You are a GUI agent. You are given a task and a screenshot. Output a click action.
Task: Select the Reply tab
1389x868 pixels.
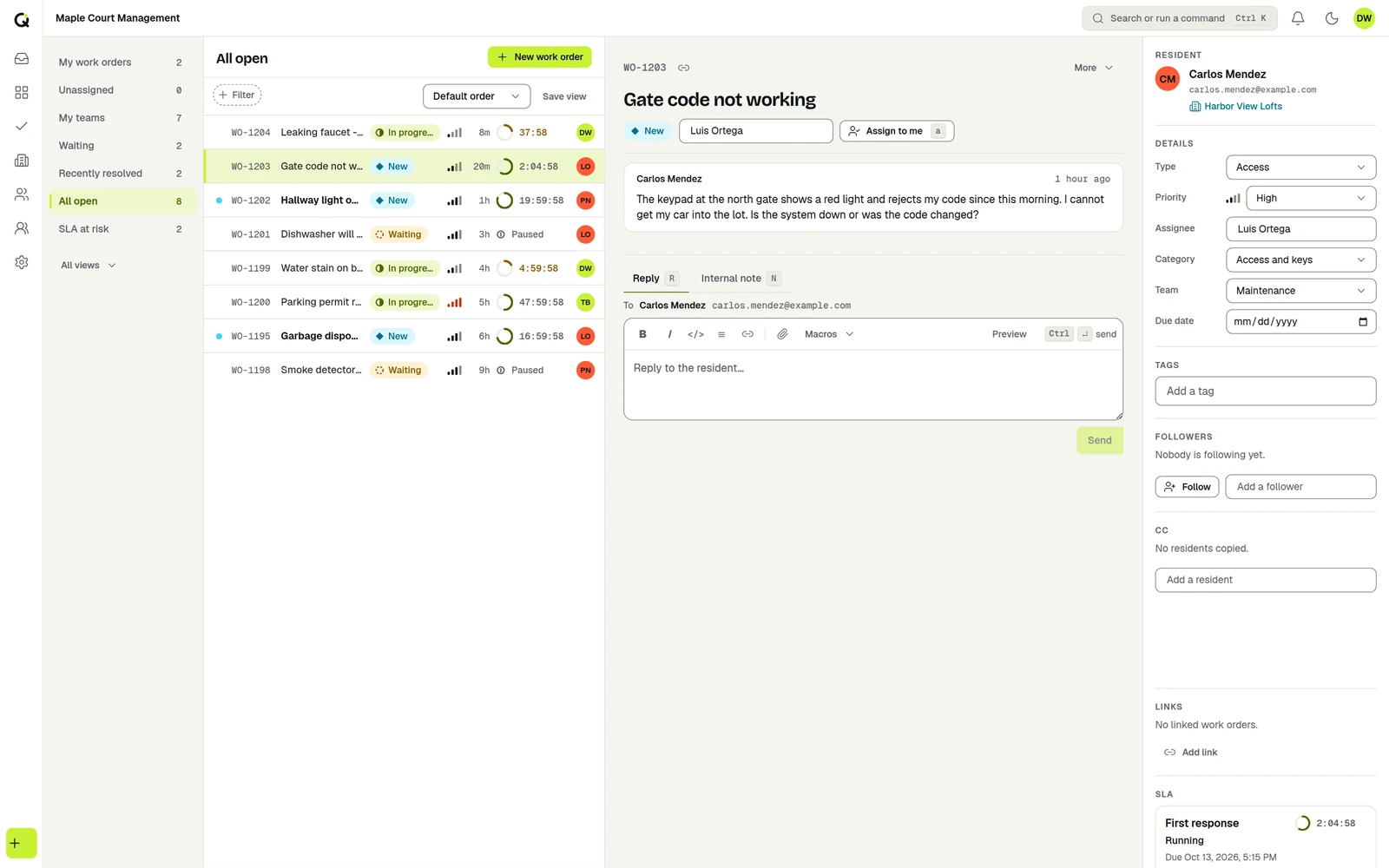[x=655, y=279]
